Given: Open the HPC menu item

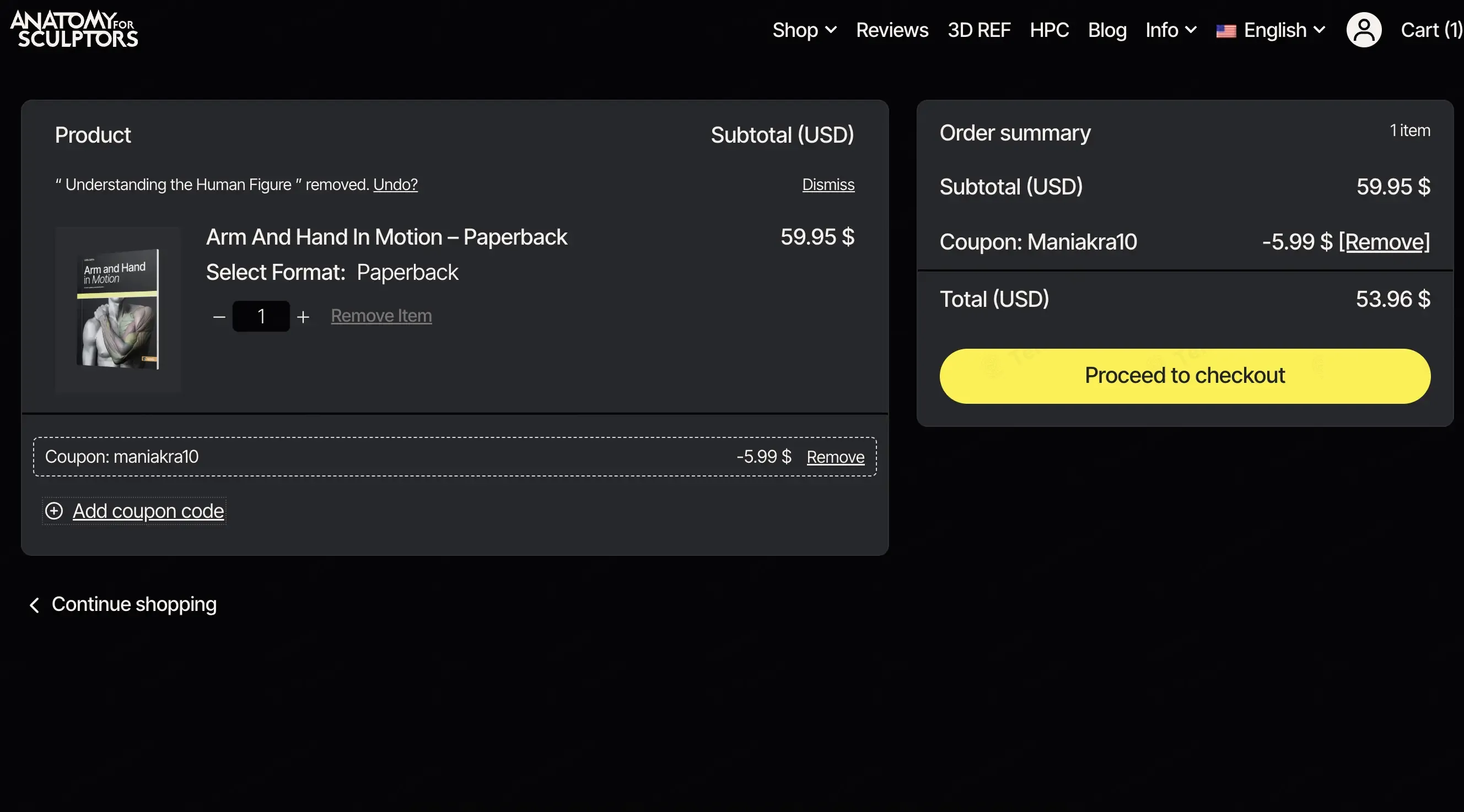Looking at the screenshot, I should point(1049,30).
